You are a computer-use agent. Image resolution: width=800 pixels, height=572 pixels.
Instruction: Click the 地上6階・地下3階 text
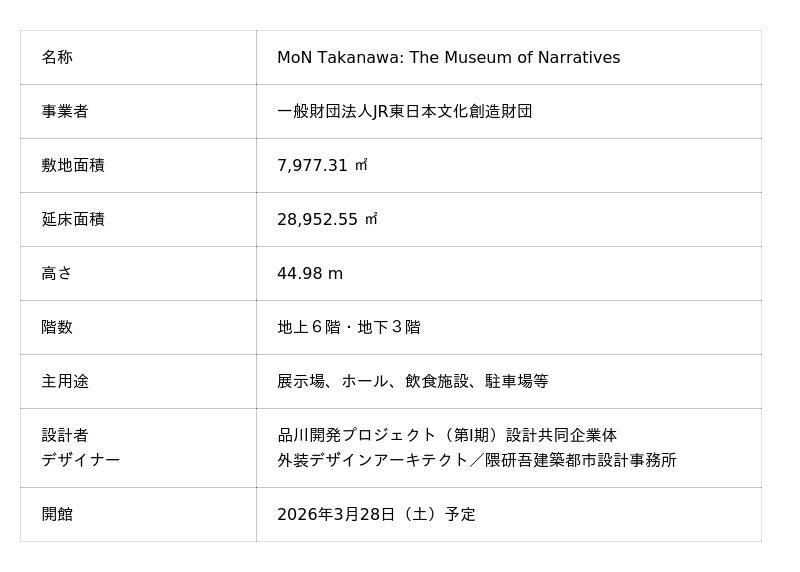click(348, 328)
